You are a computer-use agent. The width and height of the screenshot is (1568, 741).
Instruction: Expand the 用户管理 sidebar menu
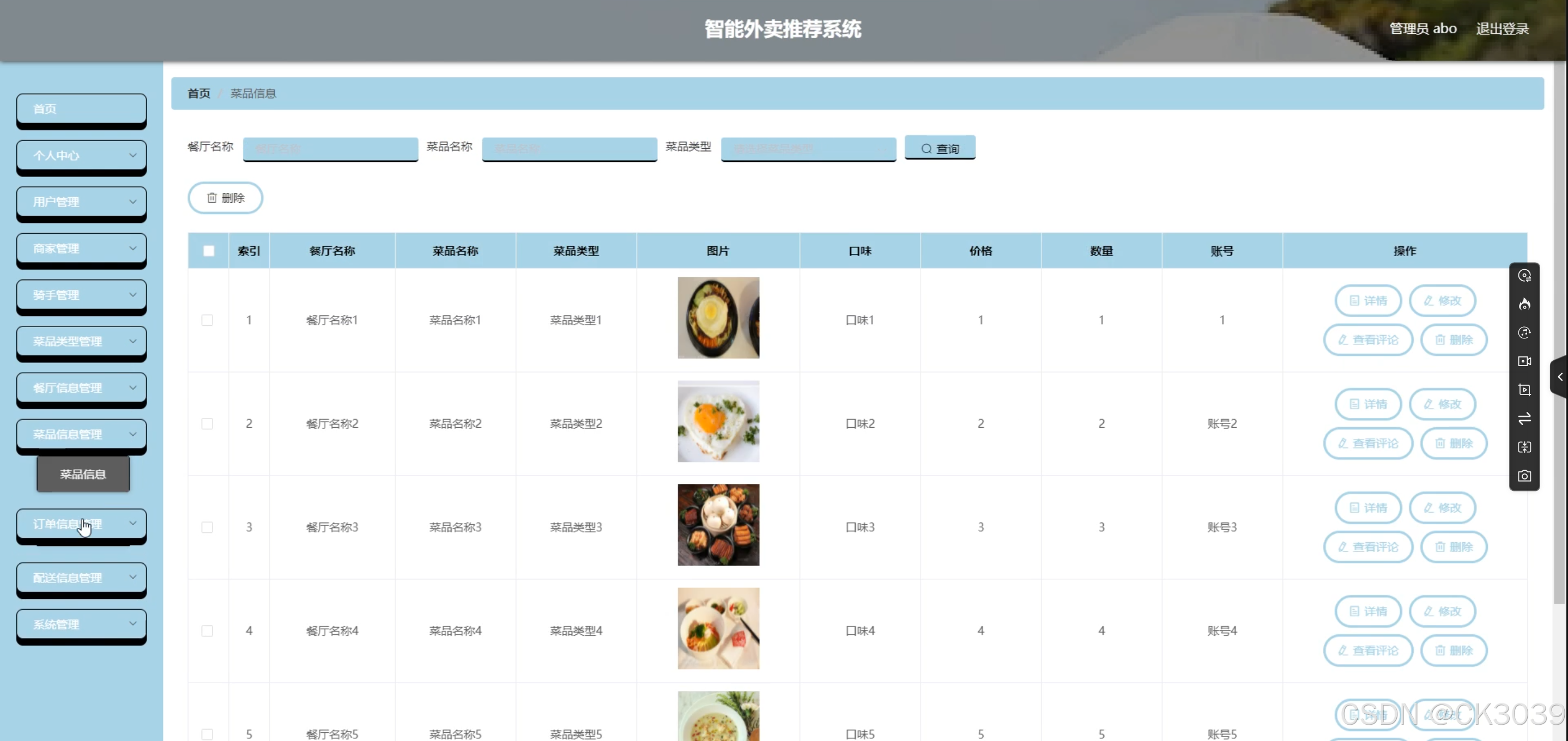click(x=82, y=202)
